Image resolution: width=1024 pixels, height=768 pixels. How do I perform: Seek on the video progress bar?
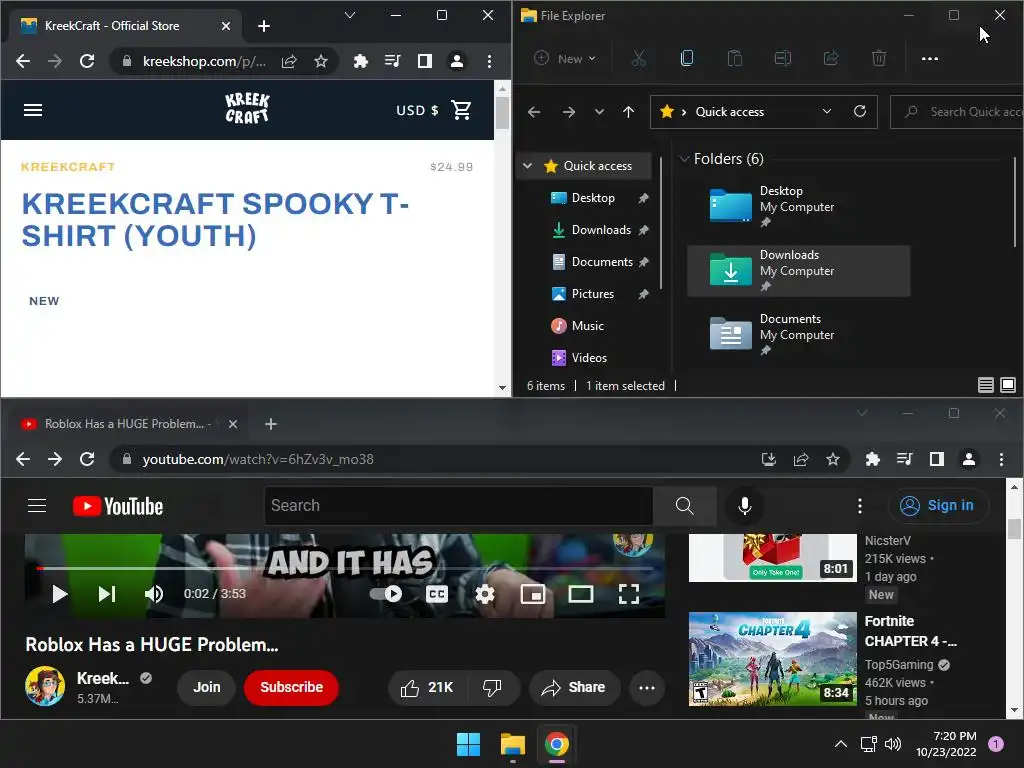pos(345,568)
